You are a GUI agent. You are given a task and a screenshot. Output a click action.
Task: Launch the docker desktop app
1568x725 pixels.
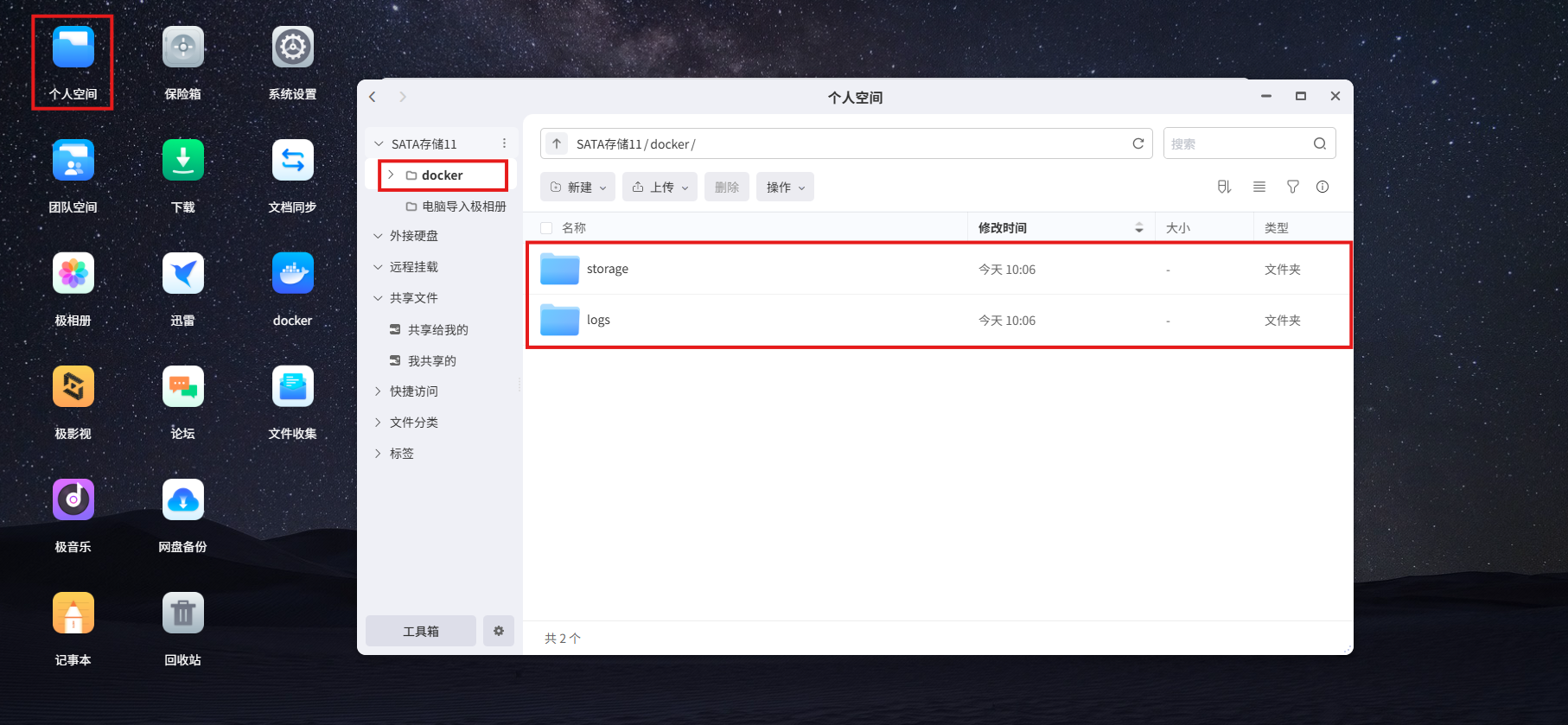(292, 274)
